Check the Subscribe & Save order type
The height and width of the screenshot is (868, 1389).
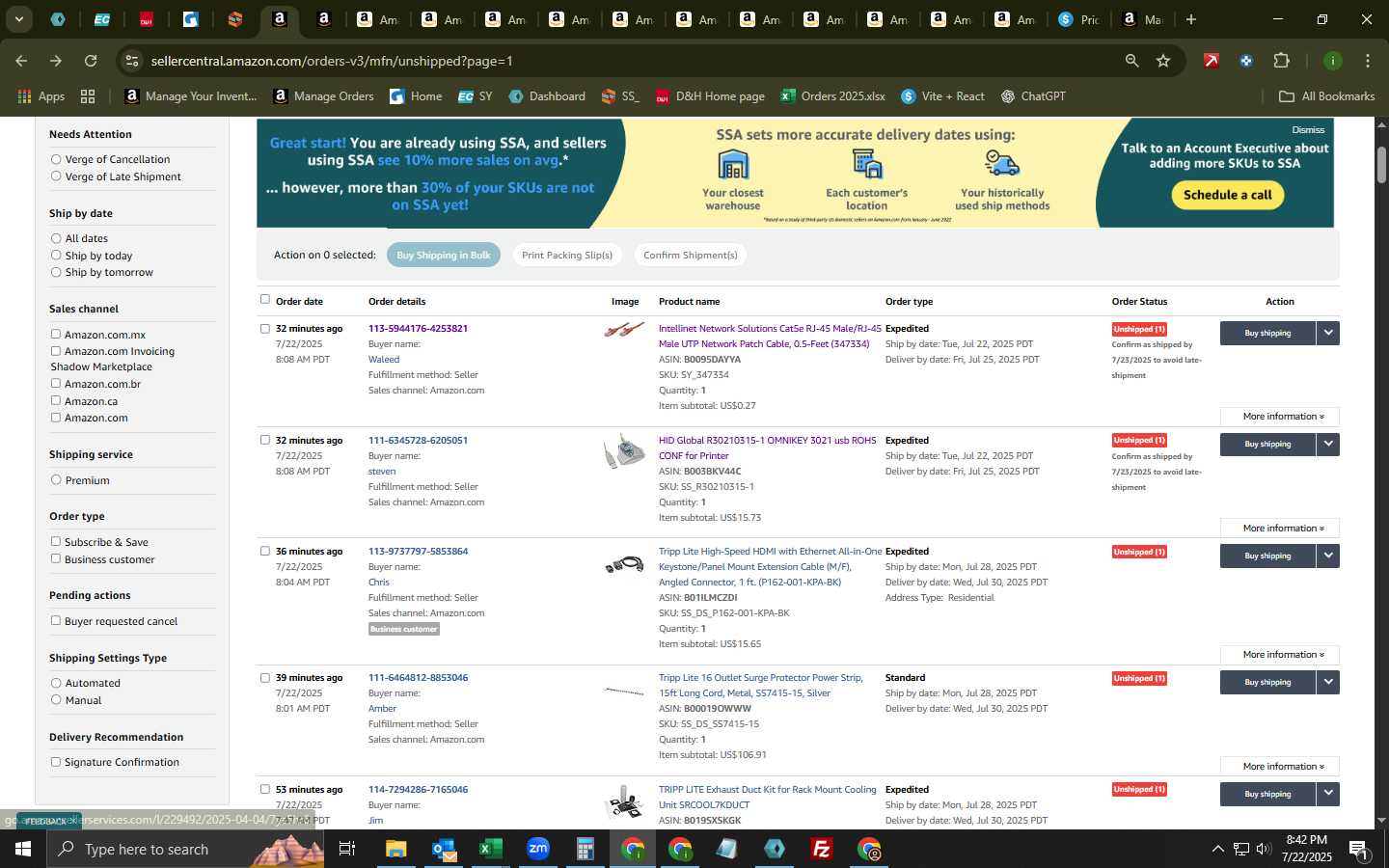point(56,542)
